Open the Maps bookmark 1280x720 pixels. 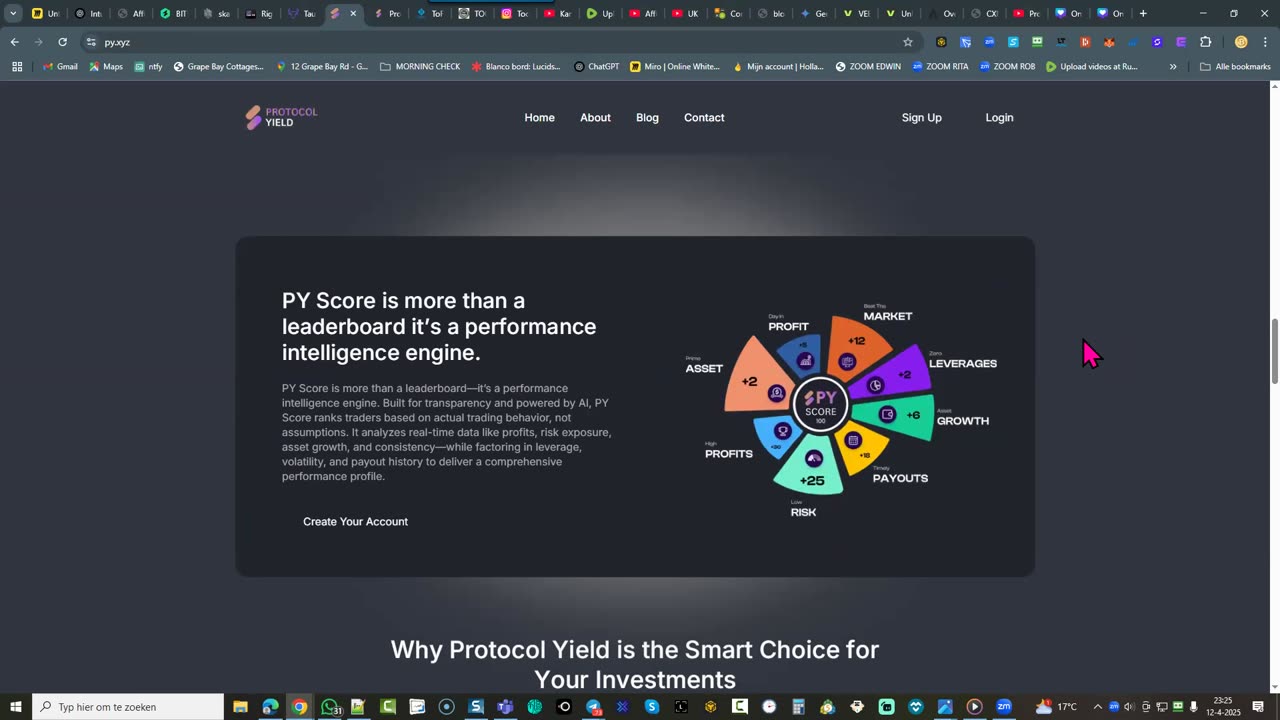pos(106,67)
